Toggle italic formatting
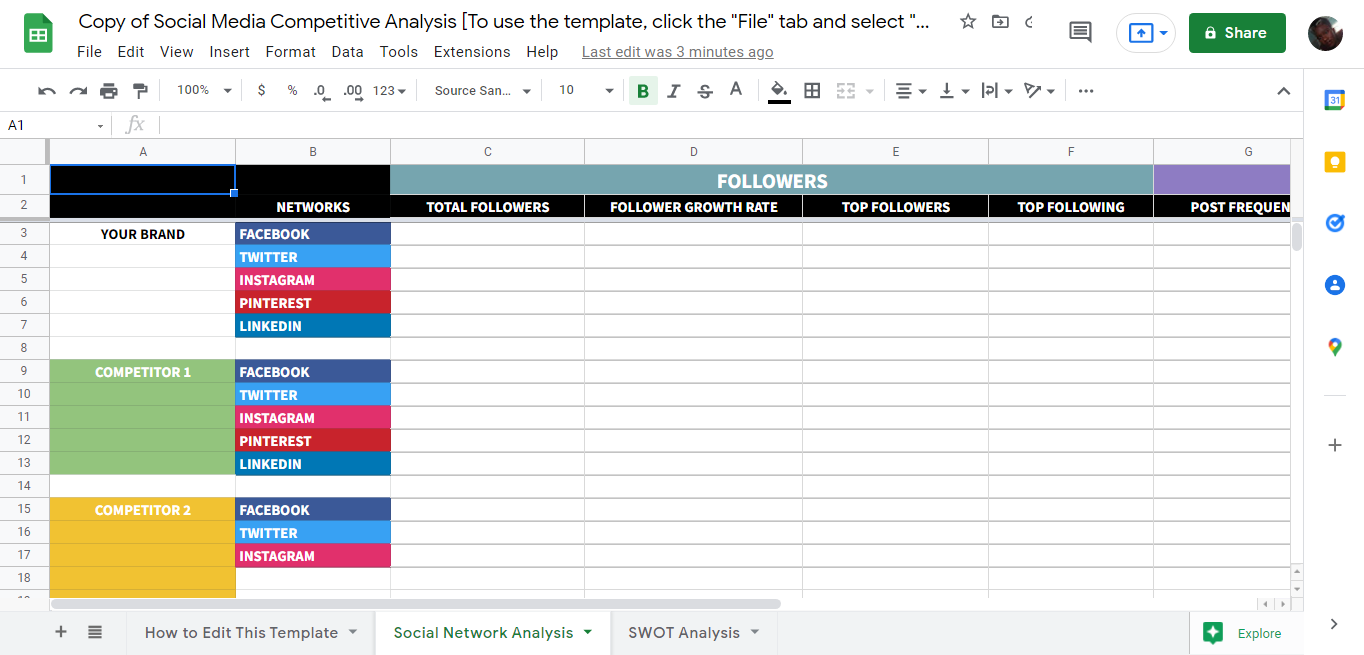The image size is (1364, 655). (673, 90)
